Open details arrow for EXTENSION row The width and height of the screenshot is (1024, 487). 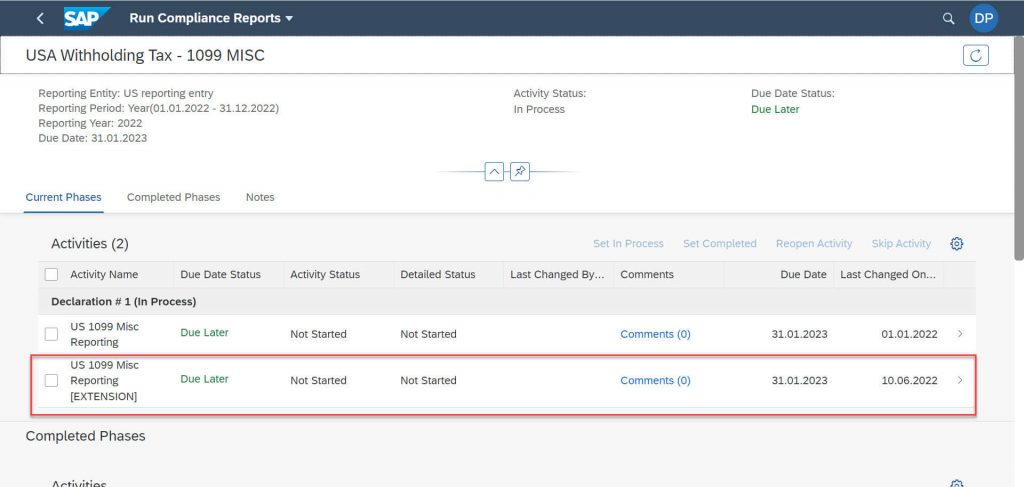[x=959, y=380]
